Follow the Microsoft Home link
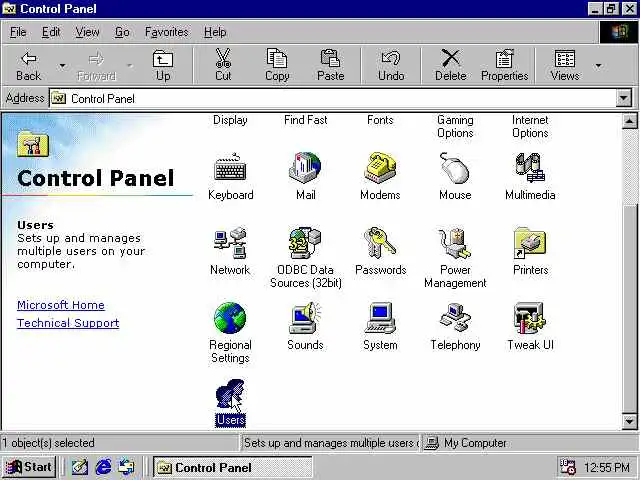 click(x=61, y=305)
